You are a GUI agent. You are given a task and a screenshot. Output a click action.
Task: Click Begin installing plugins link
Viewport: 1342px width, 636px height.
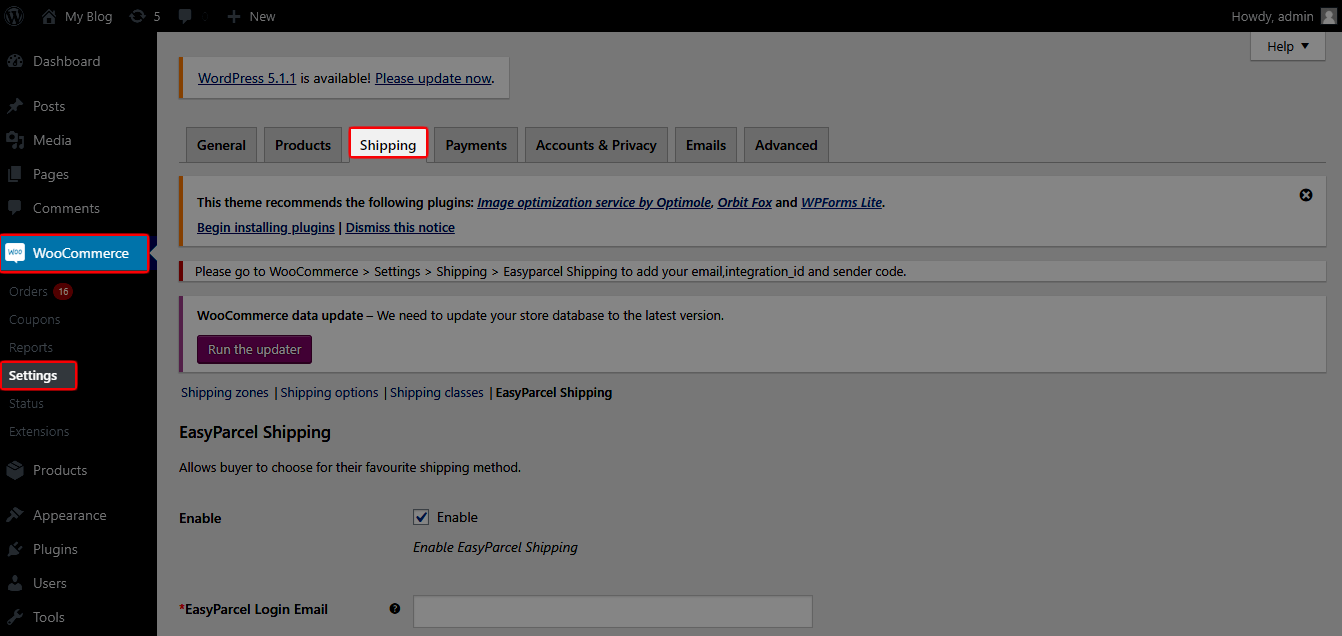266,228
